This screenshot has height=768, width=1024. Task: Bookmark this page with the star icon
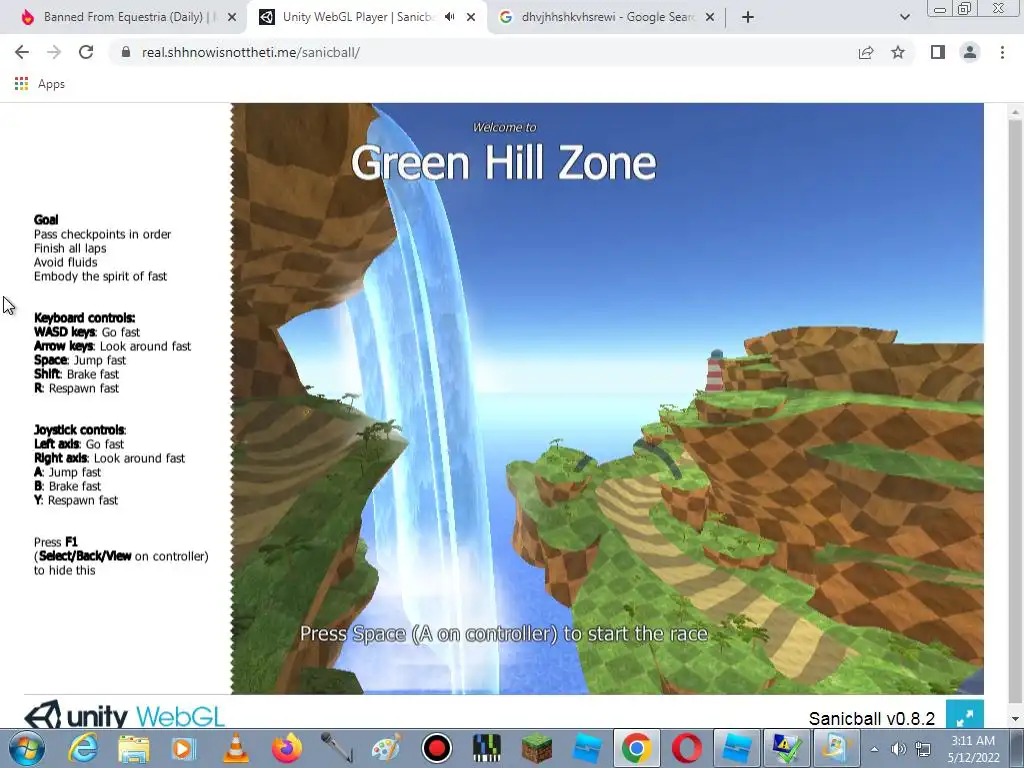pos(898,52)
